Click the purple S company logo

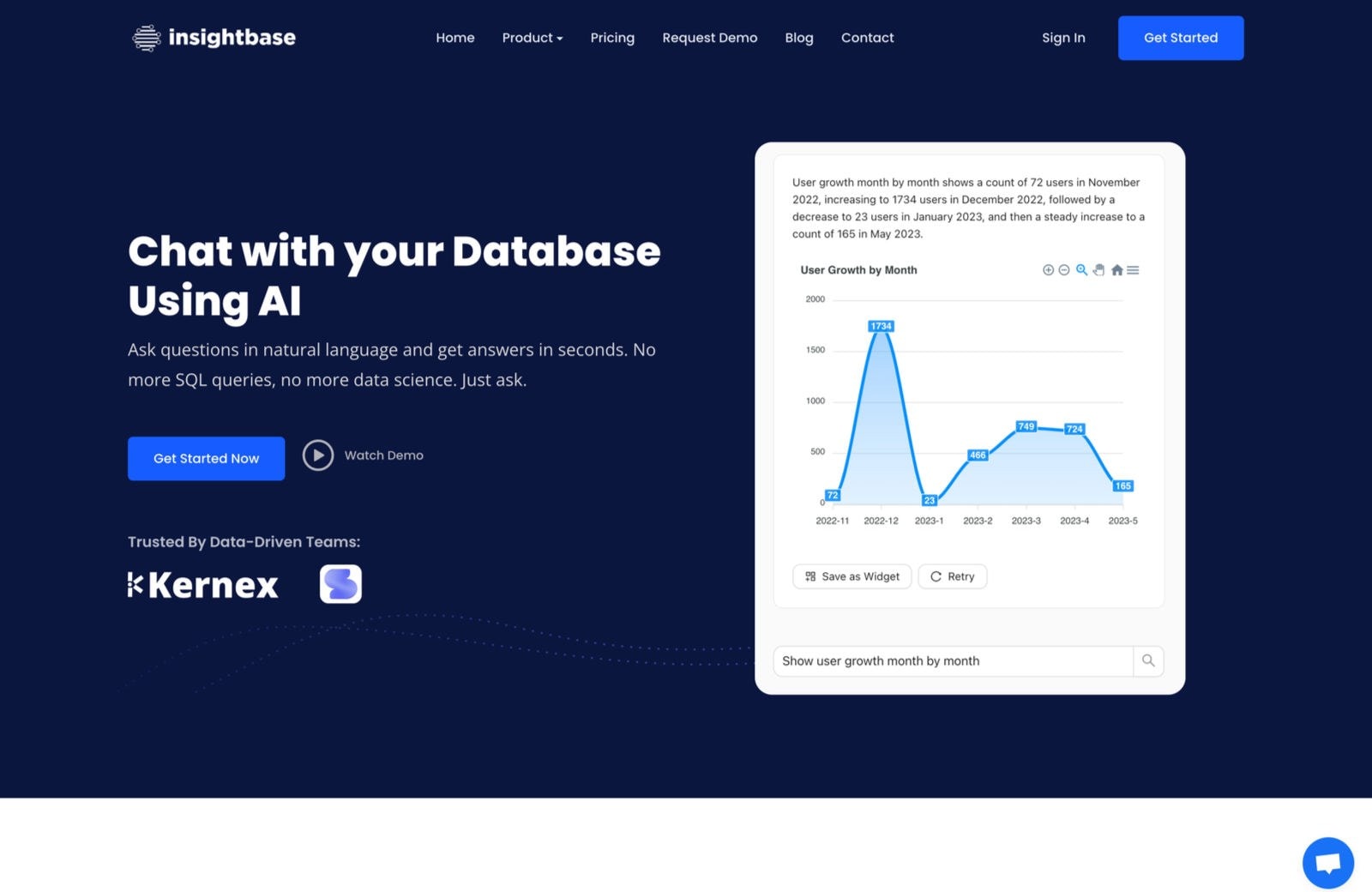(x=340, y=584)
